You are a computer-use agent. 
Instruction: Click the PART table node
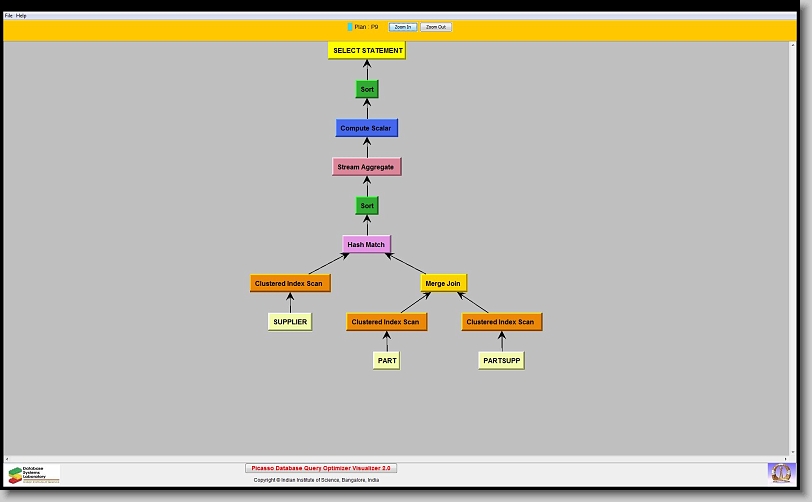[387, 360]
